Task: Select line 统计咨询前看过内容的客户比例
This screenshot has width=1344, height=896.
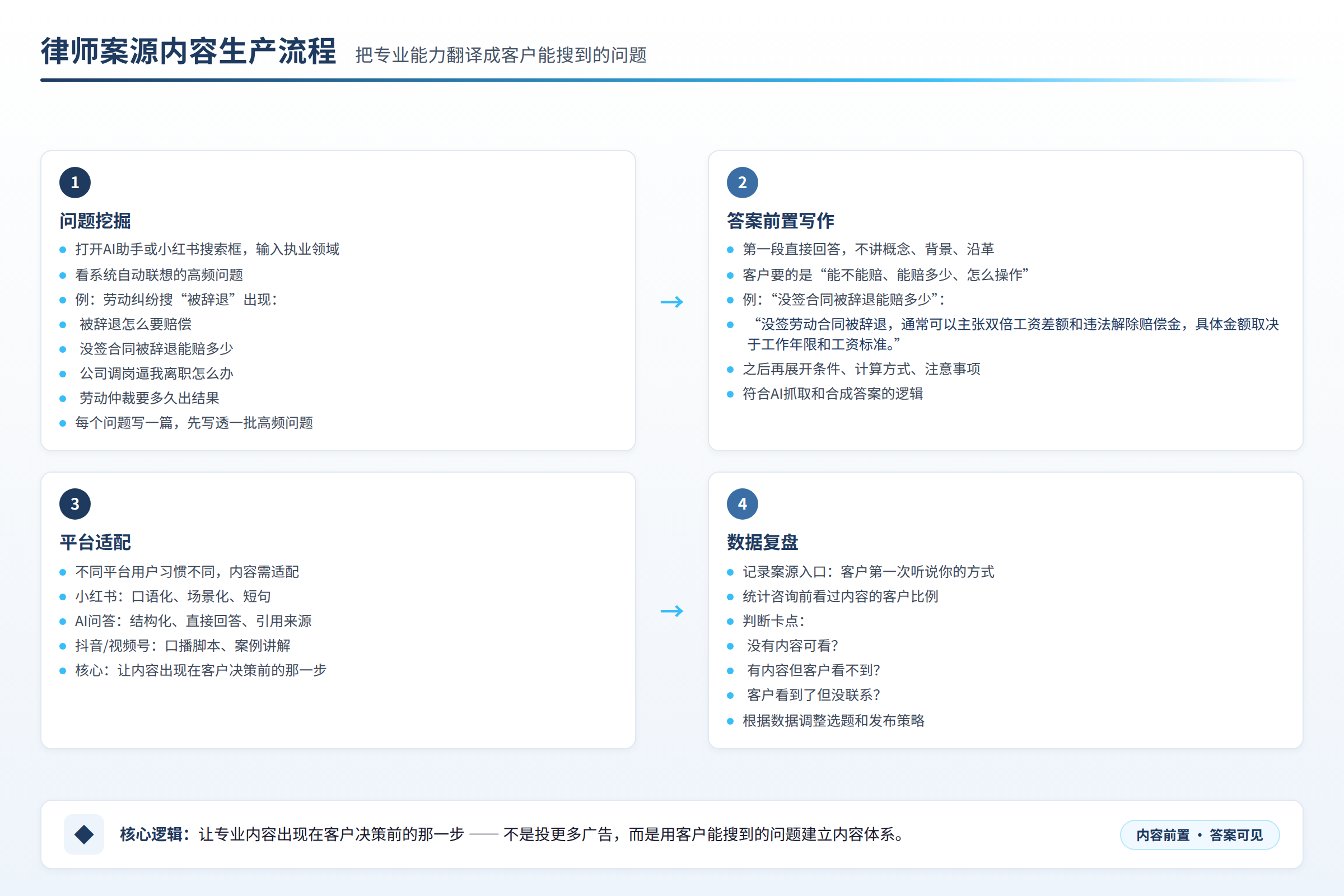Action: (841, 596)
